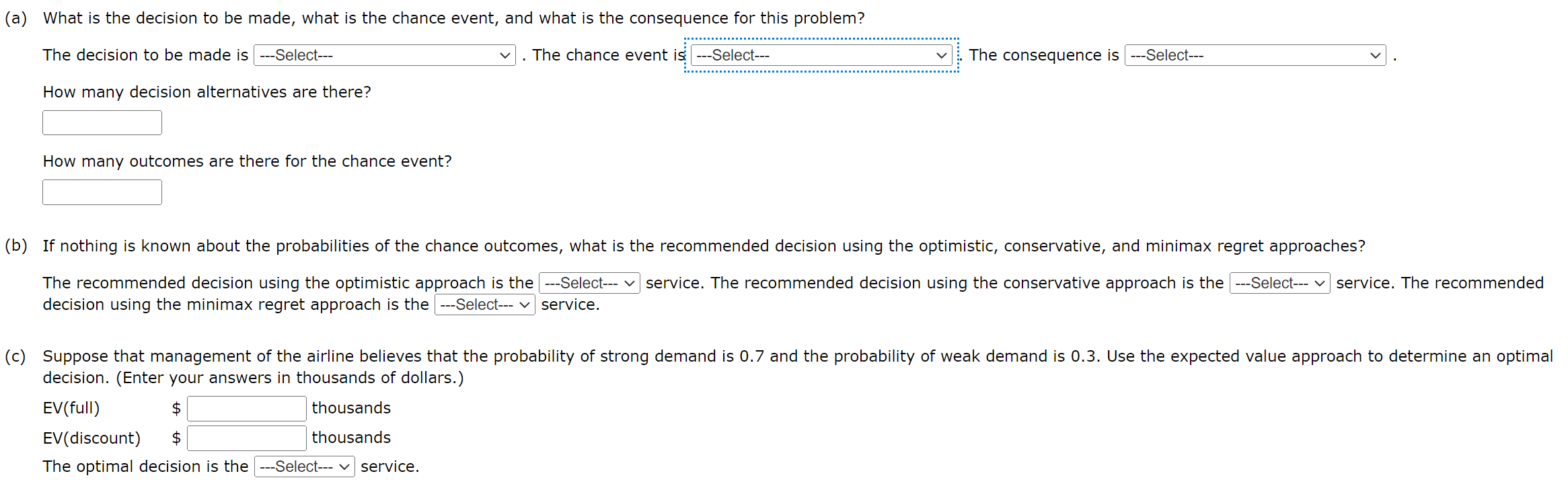This screenshot has height=486, width=1568.
Task: Expand the minimax regret approach dropdown
Action: (484, 305)
